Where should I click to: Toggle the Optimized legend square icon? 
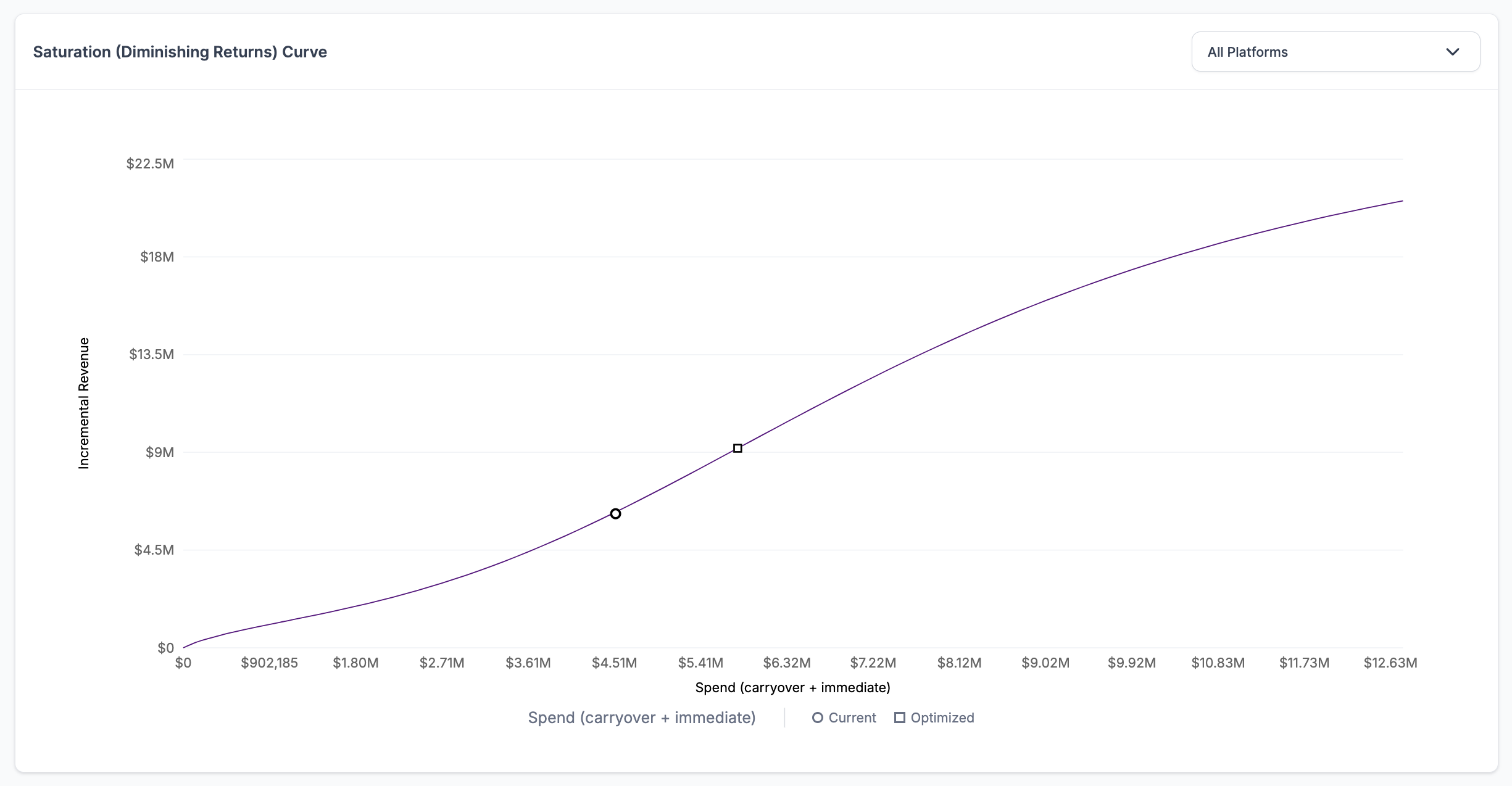tap(900, 718)
